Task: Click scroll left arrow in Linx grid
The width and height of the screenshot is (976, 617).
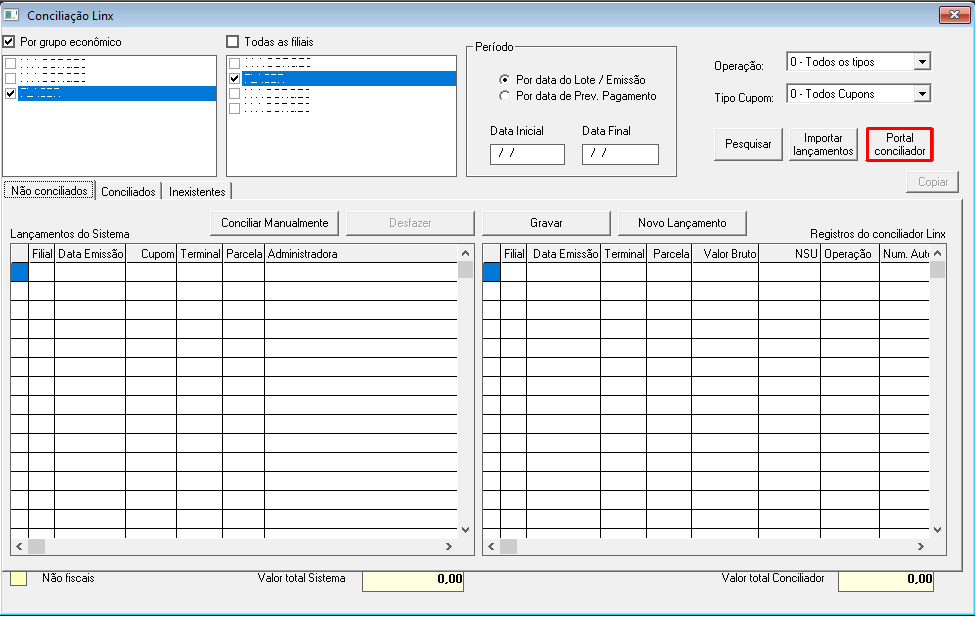Action: click(x=491, y=547)
